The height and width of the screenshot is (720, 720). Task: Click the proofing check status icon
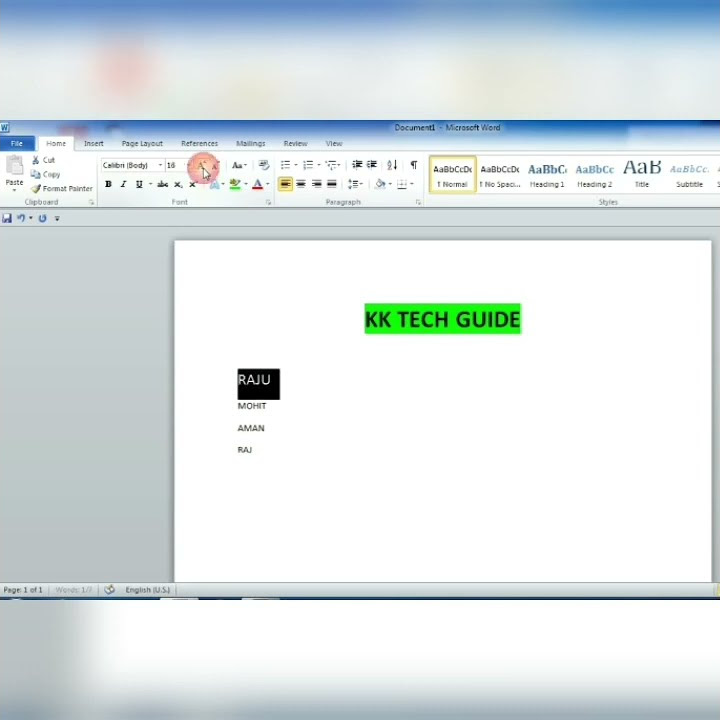click(109, 590)
